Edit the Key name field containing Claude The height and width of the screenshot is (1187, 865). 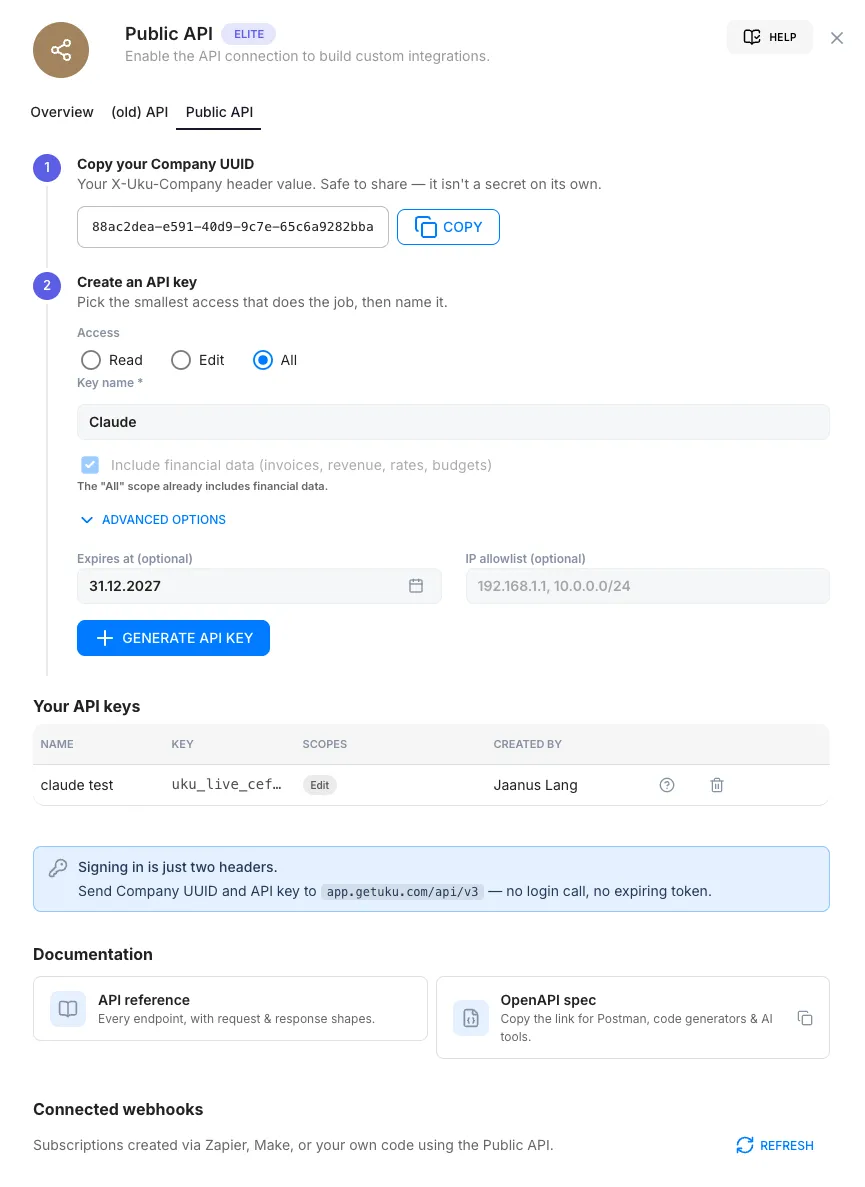[x=453, y=422]
